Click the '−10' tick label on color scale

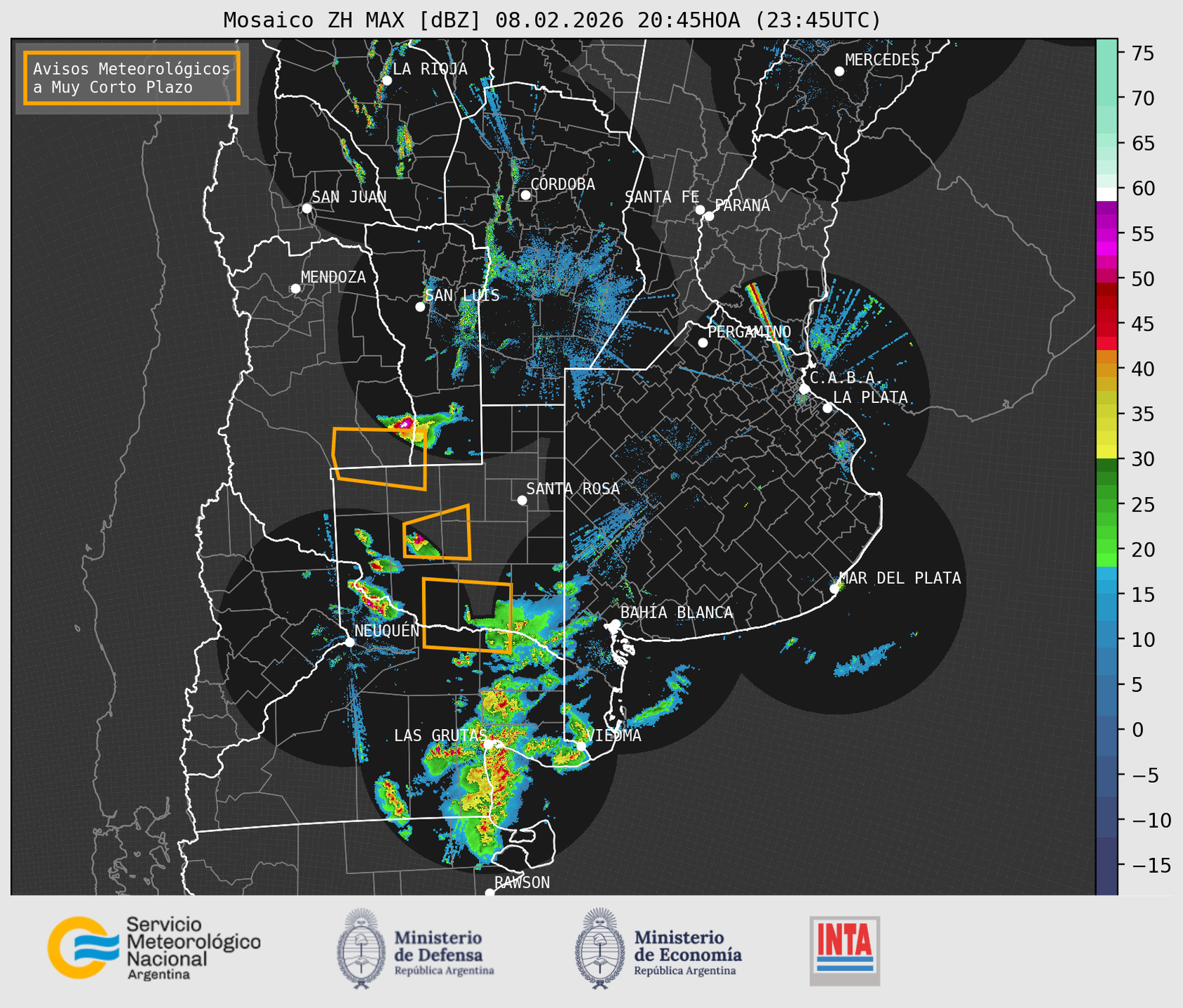tap(1150, 820)
